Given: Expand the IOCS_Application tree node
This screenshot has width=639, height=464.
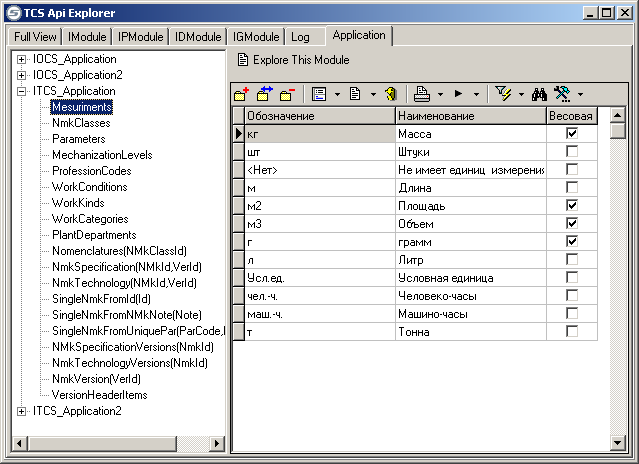Looking at the screenshot, I should tap(22, 59).
